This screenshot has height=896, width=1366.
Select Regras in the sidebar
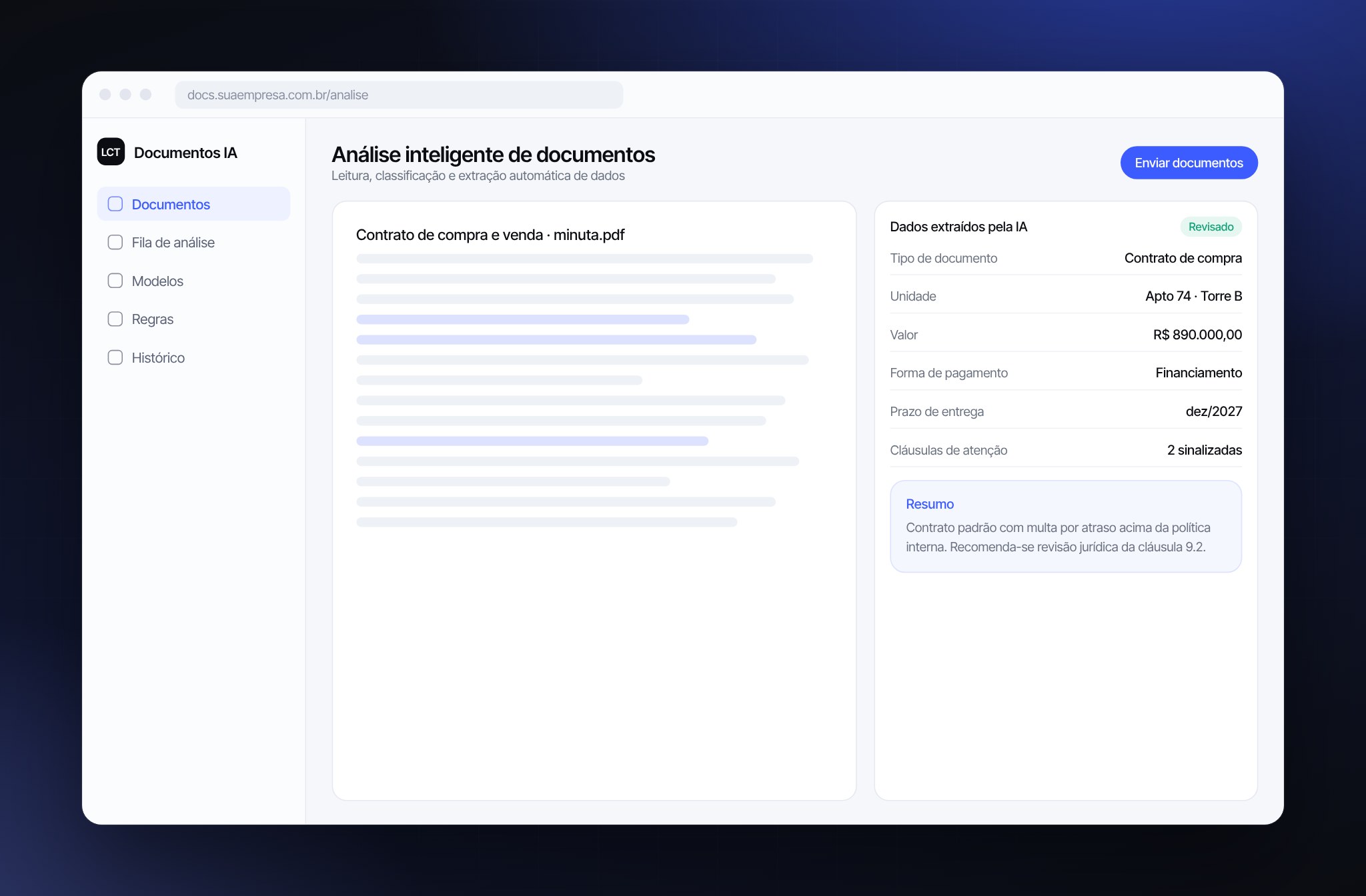tap(193, 319)
